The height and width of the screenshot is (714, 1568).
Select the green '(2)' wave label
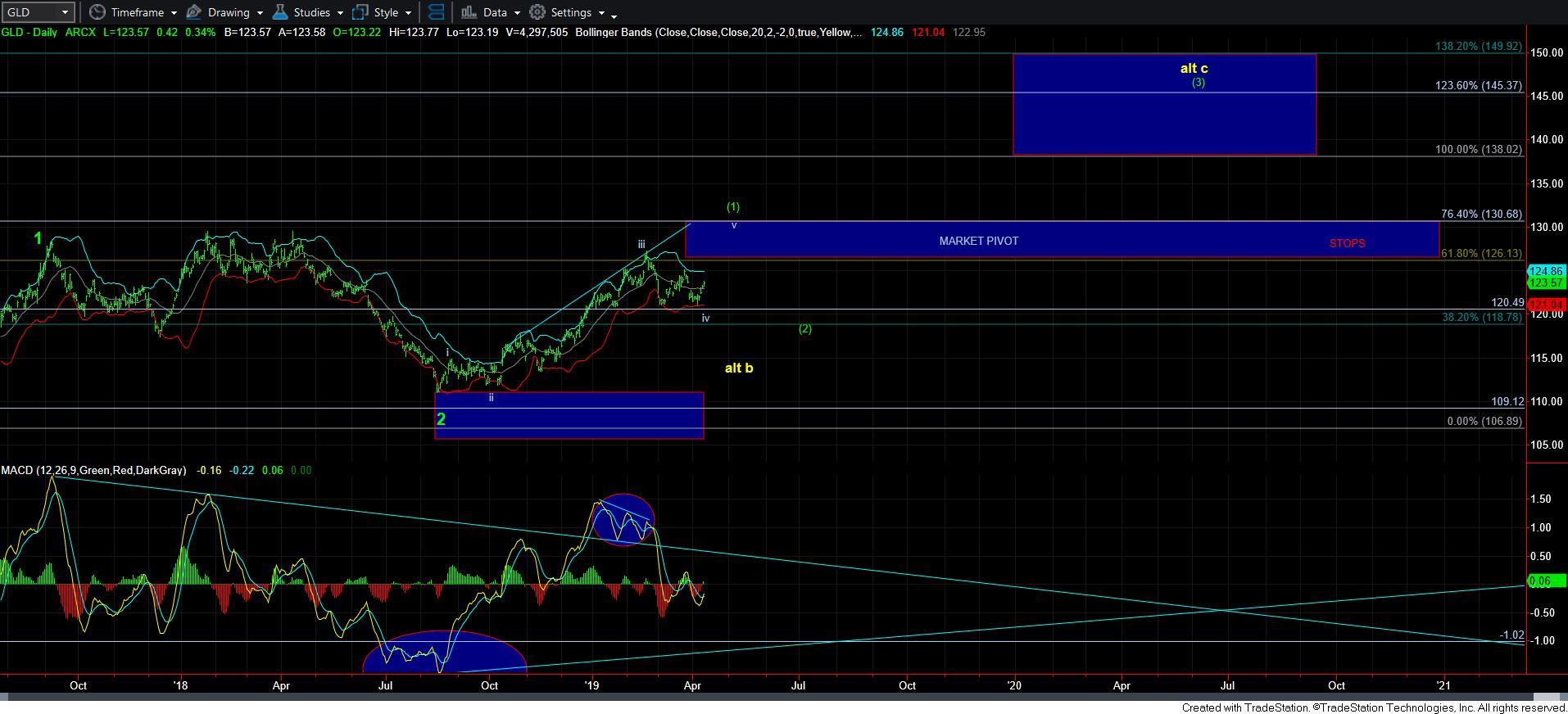[805, 328]
